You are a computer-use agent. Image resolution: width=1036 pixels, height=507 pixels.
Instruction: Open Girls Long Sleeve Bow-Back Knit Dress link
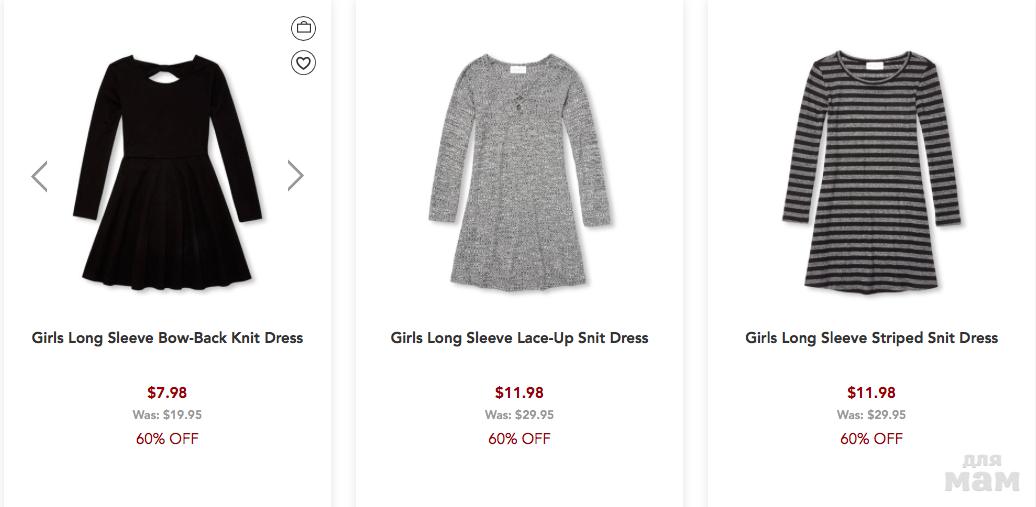click(x=167, y=338)
